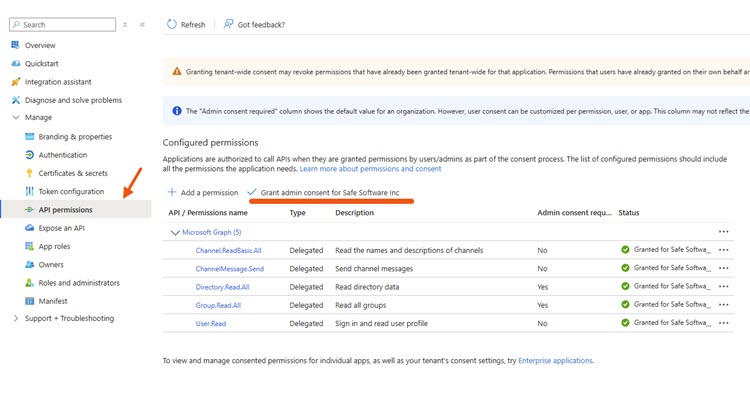Click the checkmark icon beside Grant admin consent
The height and width of the screenshot is (398, 750).
(252, 192)
